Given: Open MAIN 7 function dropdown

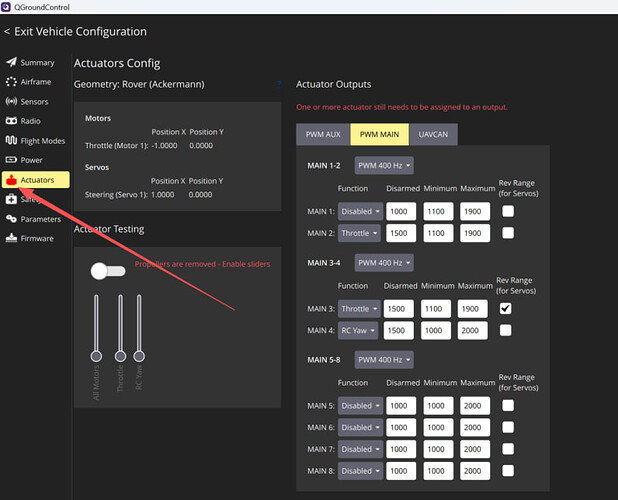Looking at the screenshot, I should (x=360, y=449).
